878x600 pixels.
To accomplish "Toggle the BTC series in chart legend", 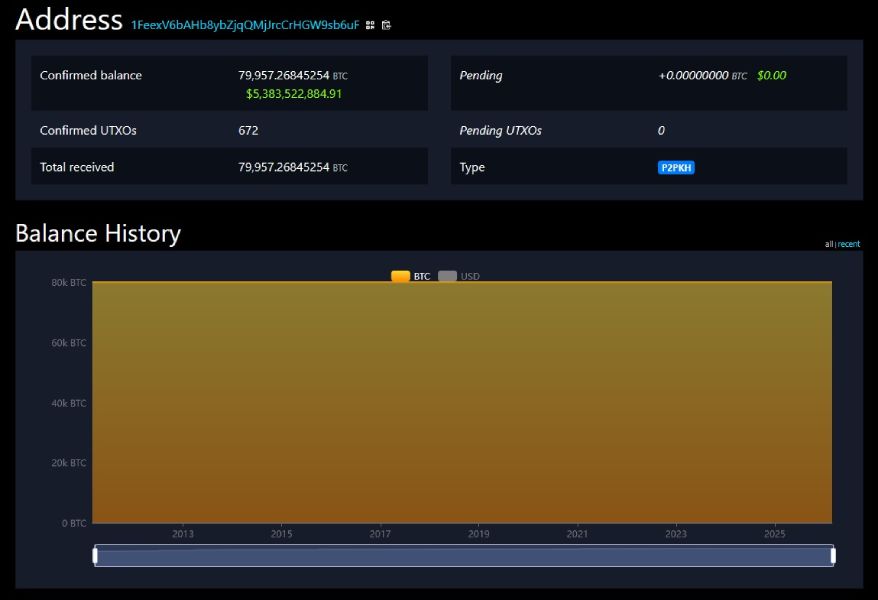I will (411, 276).
